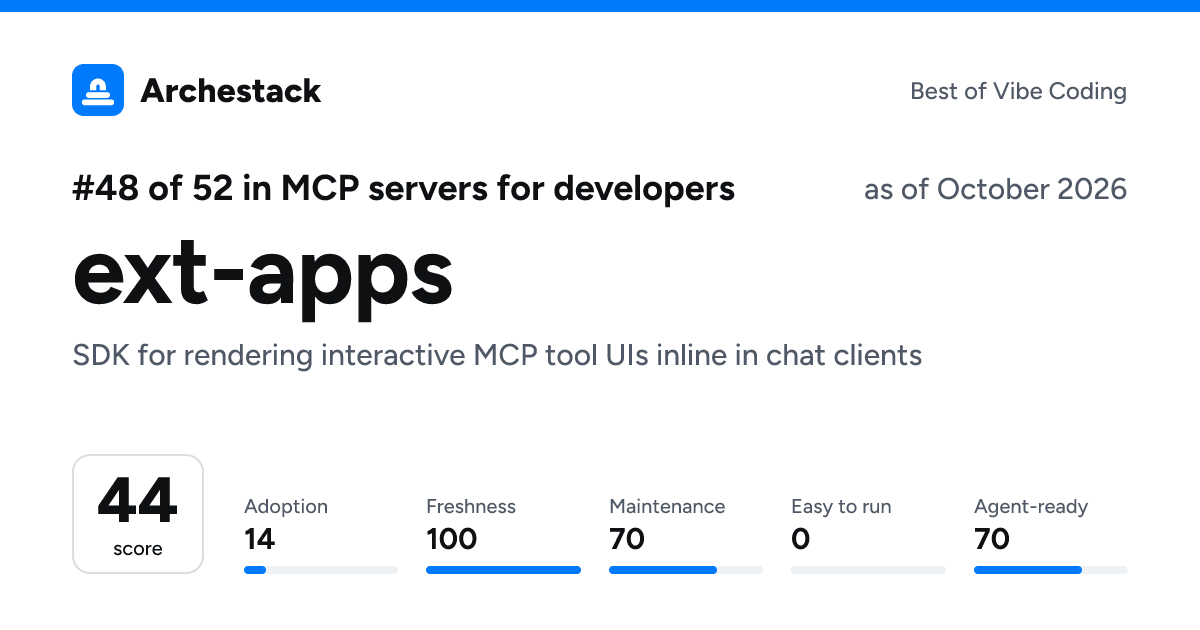Select the Adoption value 14
The image size is (1200, 630).
(260, 540)
